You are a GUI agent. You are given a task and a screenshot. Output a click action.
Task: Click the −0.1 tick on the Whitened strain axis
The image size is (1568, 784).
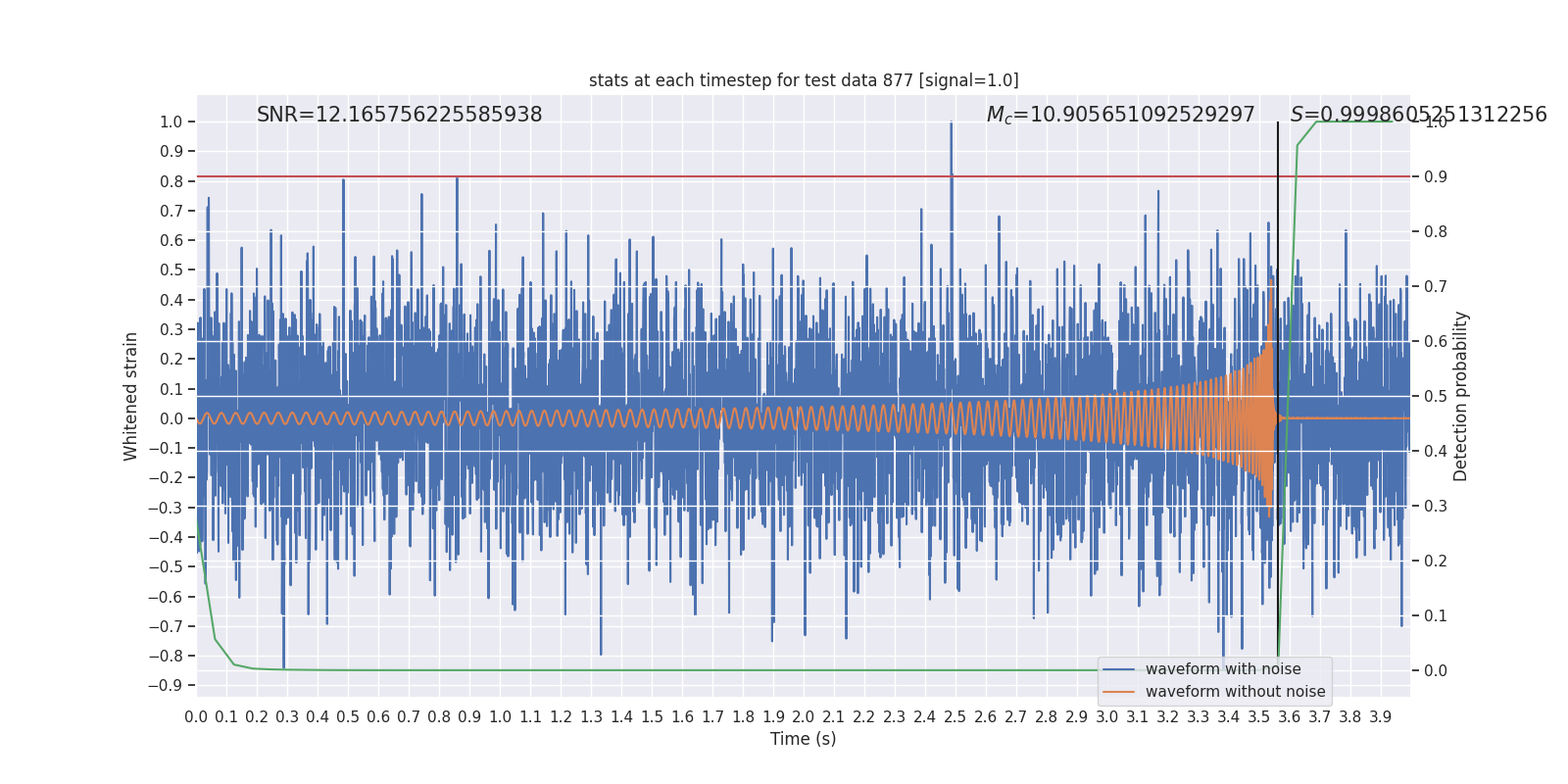point(166,449)
